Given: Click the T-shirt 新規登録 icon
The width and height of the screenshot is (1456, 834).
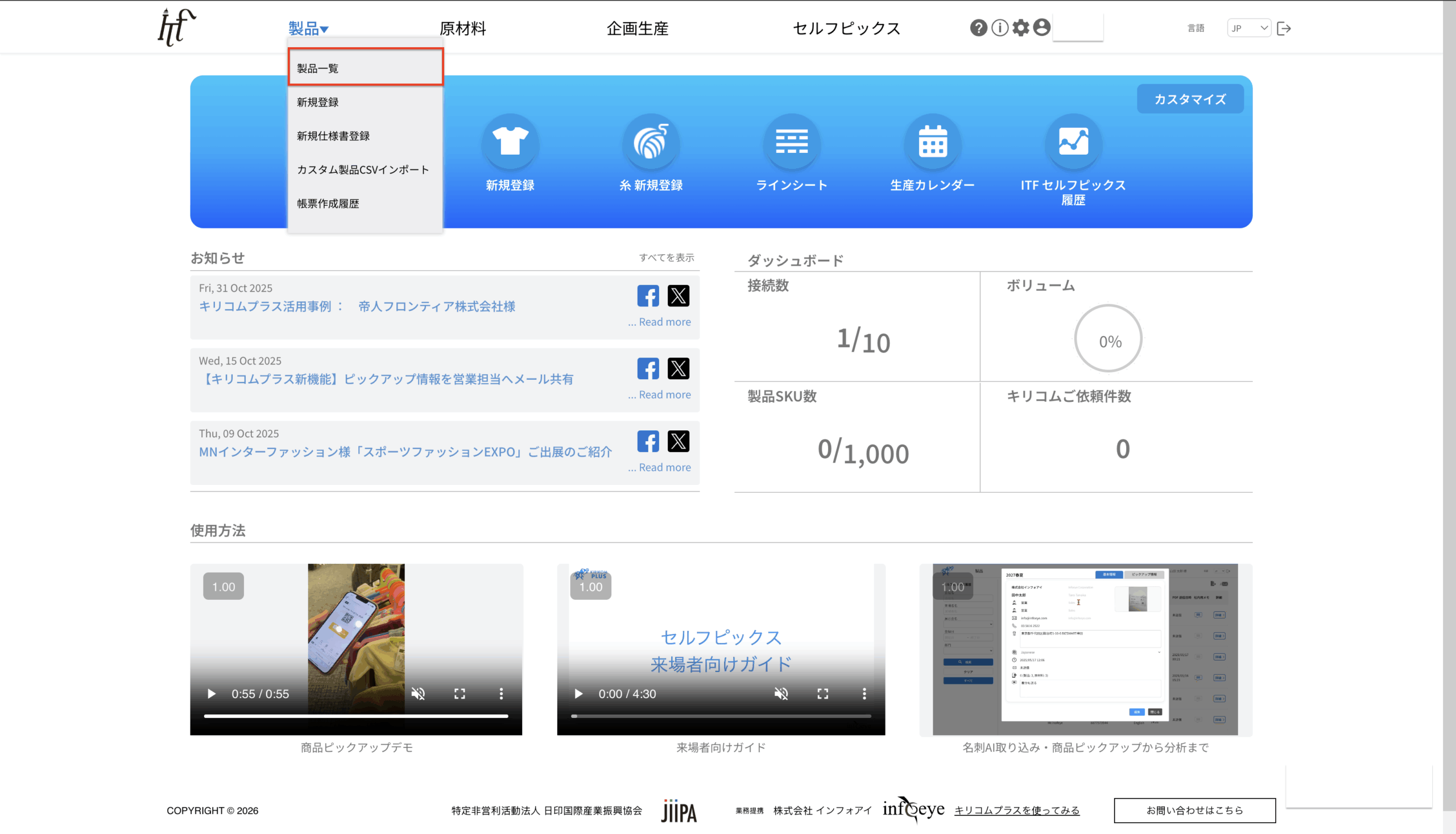Looking at the screenshot, I should pos(510,142).
